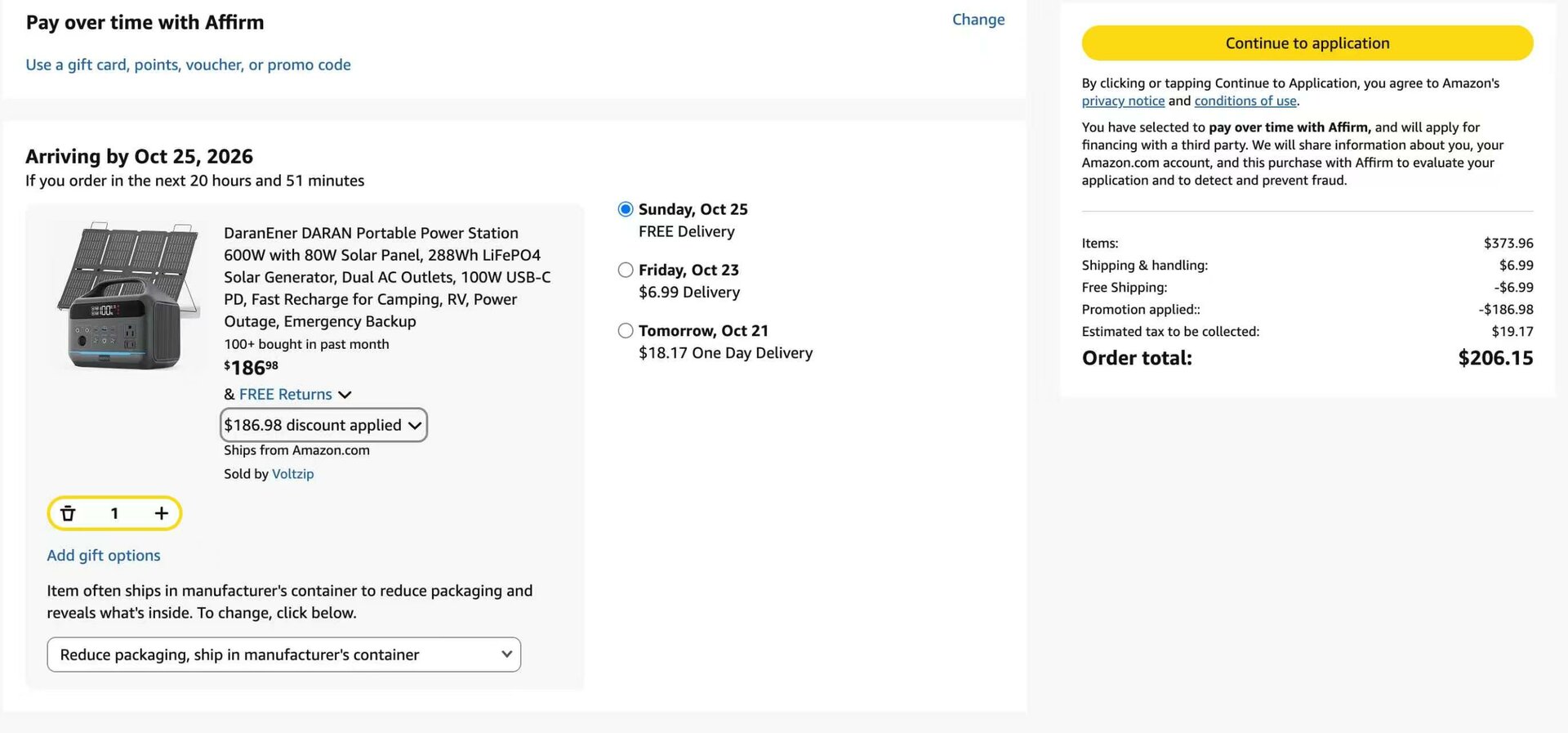Choose Friday, Oct 23 $6.99 delivery

tap(626, 270)
